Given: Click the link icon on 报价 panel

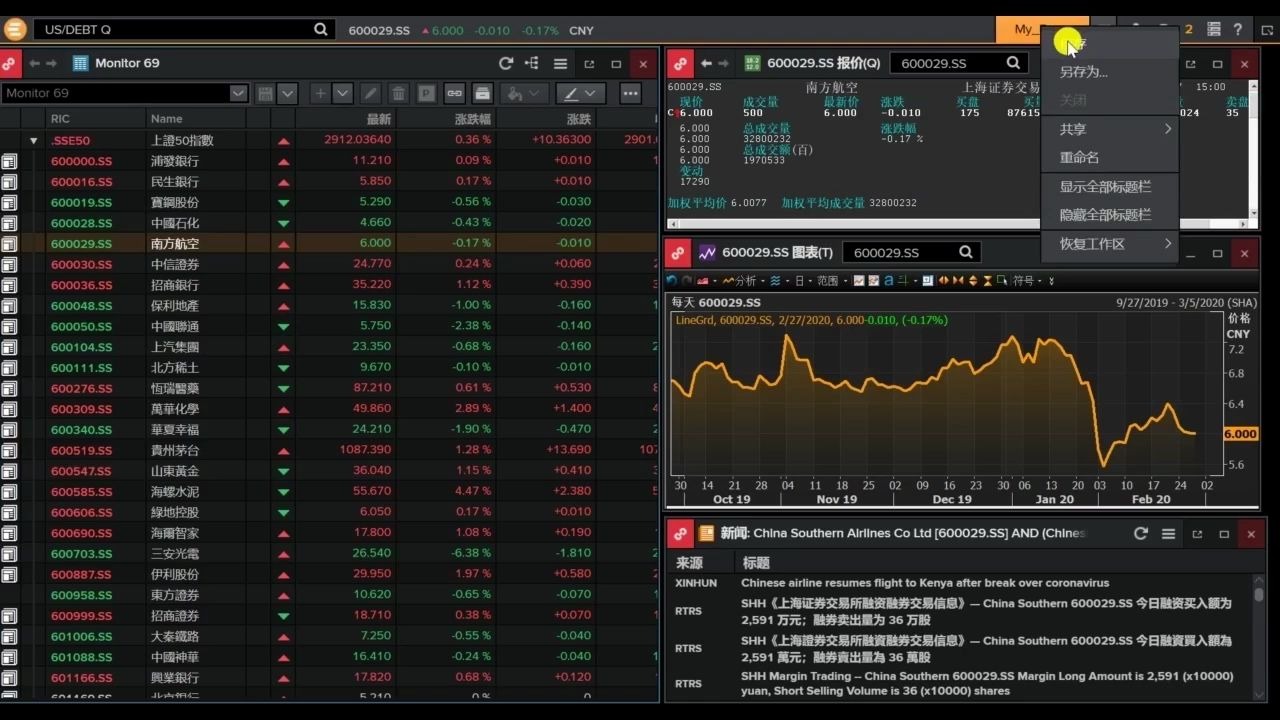Looking at the screenshot, I should click(x=680, y=63).
